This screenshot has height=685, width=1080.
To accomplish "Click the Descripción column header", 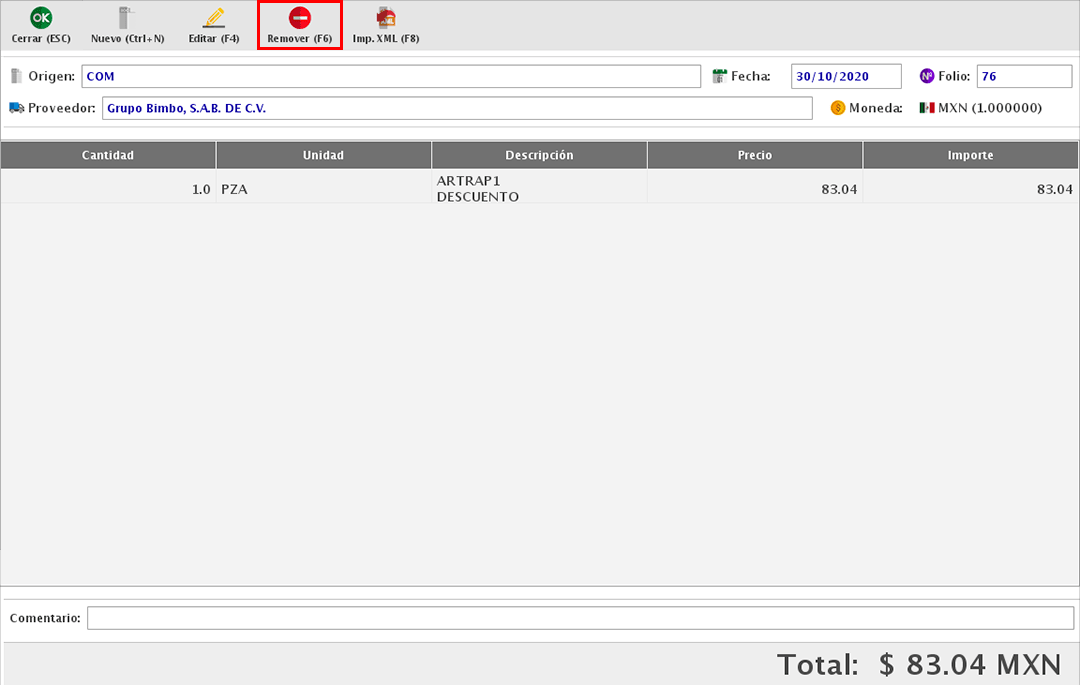I will tap(539, 155).
